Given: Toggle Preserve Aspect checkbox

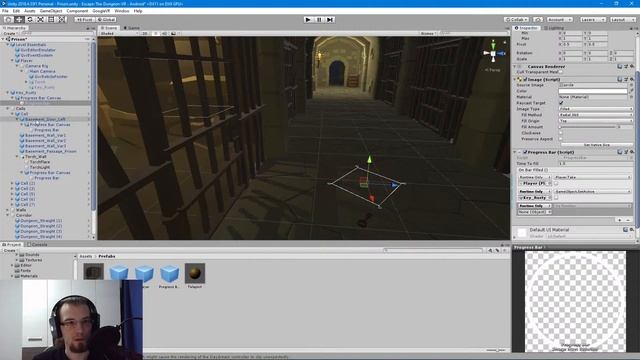Looking at the screenshot, I should 561,139.
